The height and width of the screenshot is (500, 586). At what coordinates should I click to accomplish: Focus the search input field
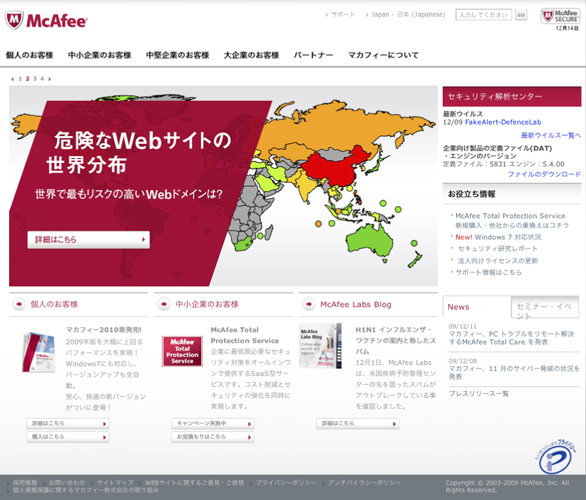(484, 15)
